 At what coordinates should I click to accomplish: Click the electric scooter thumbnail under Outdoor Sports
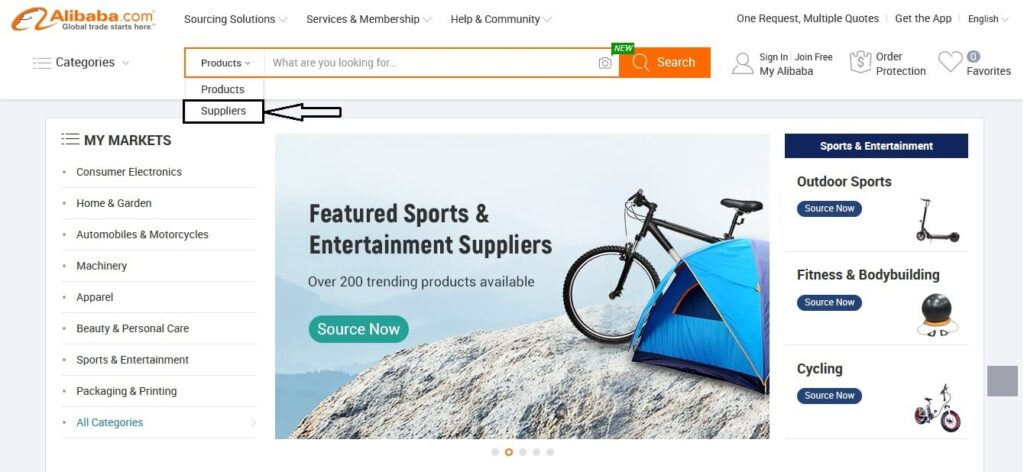click(937, 221)
